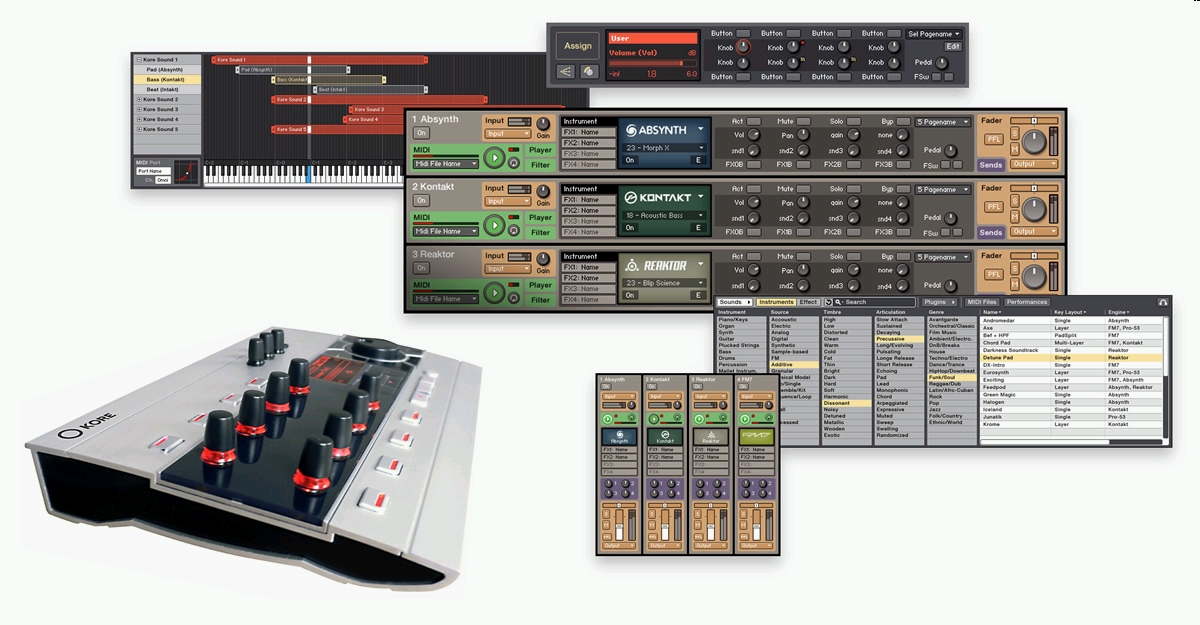Viewport: 1200px width, 625px height.
Task: Click the routing tree icon below Assign
Action: [565, 71]
